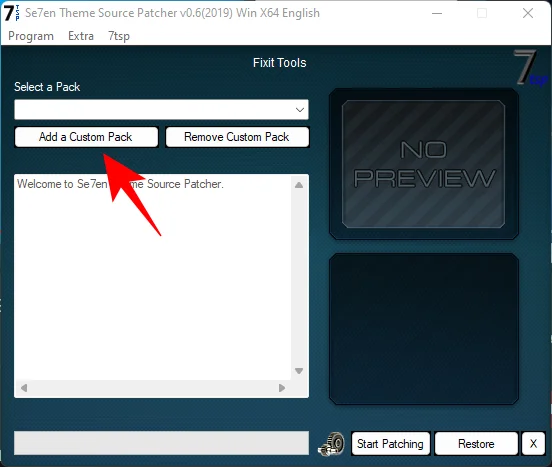Click the log horizontal scroll left arrow
552x467 pixels.
pyautogui.click(x=24, y=388)
